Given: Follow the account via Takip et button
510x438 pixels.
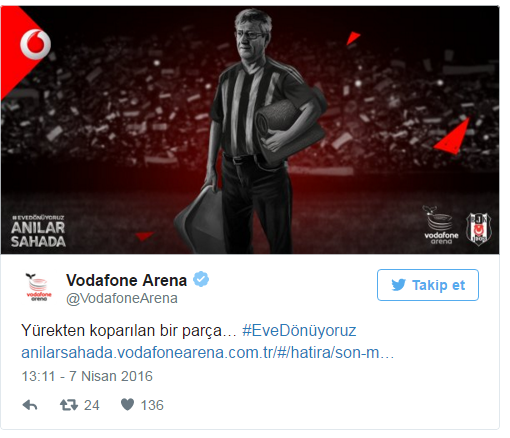Looking at the screenshot, I should click(428, 285).
